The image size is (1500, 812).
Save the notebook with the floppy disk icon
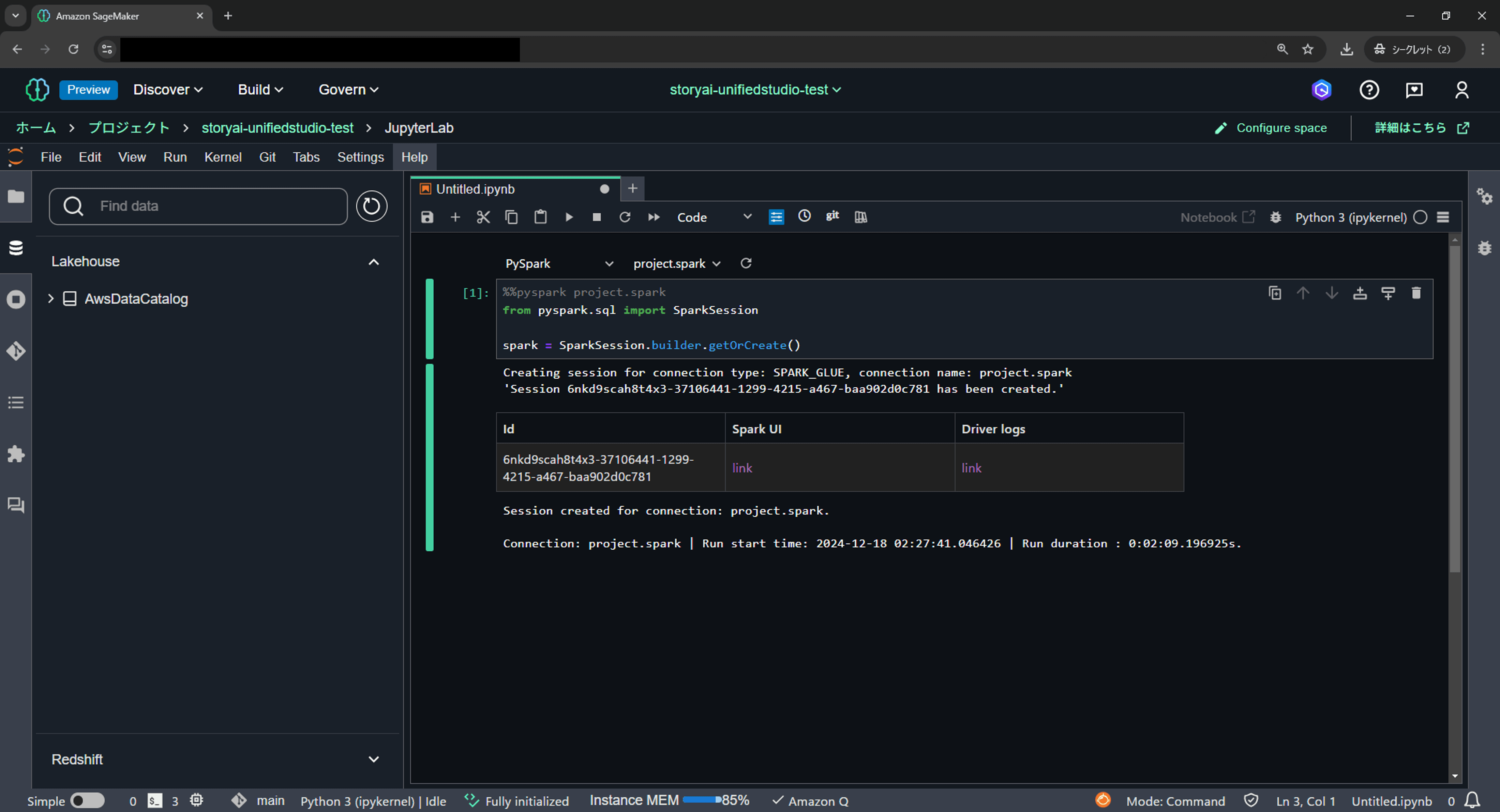(427, 217)
